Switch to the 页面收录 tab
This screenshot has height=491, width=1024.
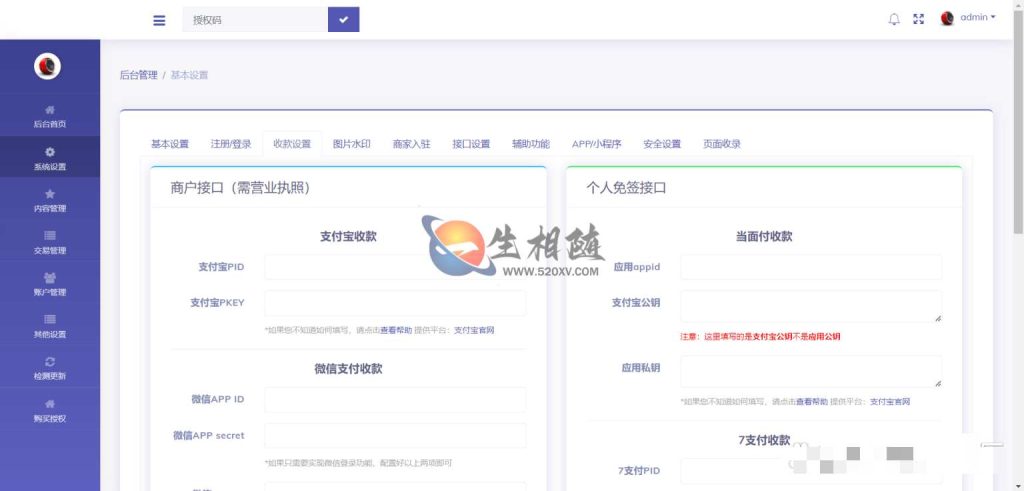pyautogui.click(x=722, y=144)
